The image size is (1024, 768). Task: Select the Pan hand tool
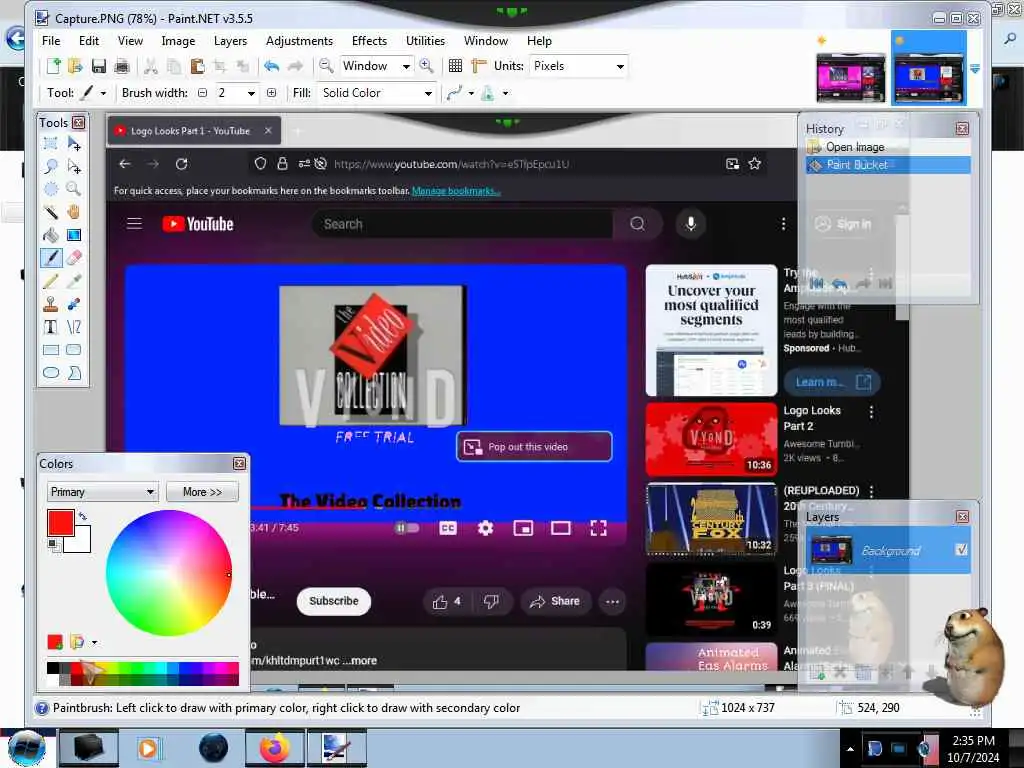[74, 212]
